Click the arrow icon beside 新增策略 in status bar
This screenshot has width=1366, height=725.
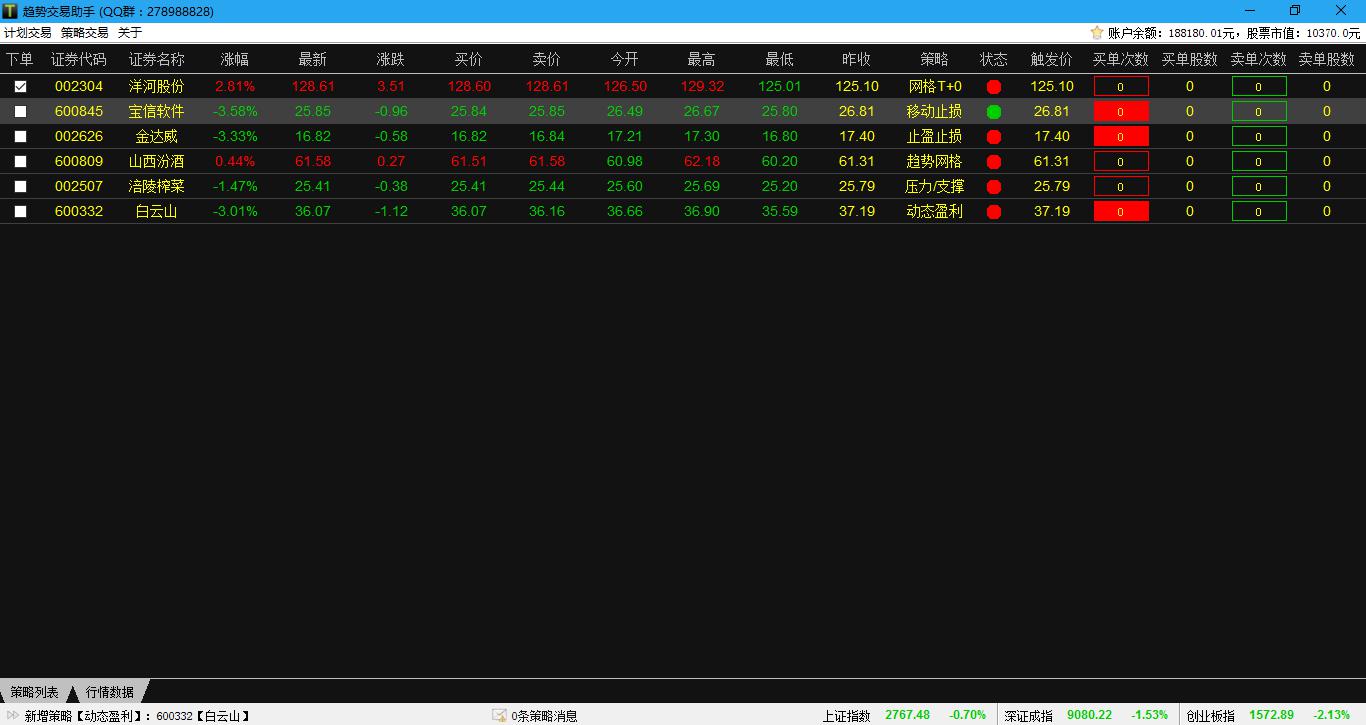(13, 716)
